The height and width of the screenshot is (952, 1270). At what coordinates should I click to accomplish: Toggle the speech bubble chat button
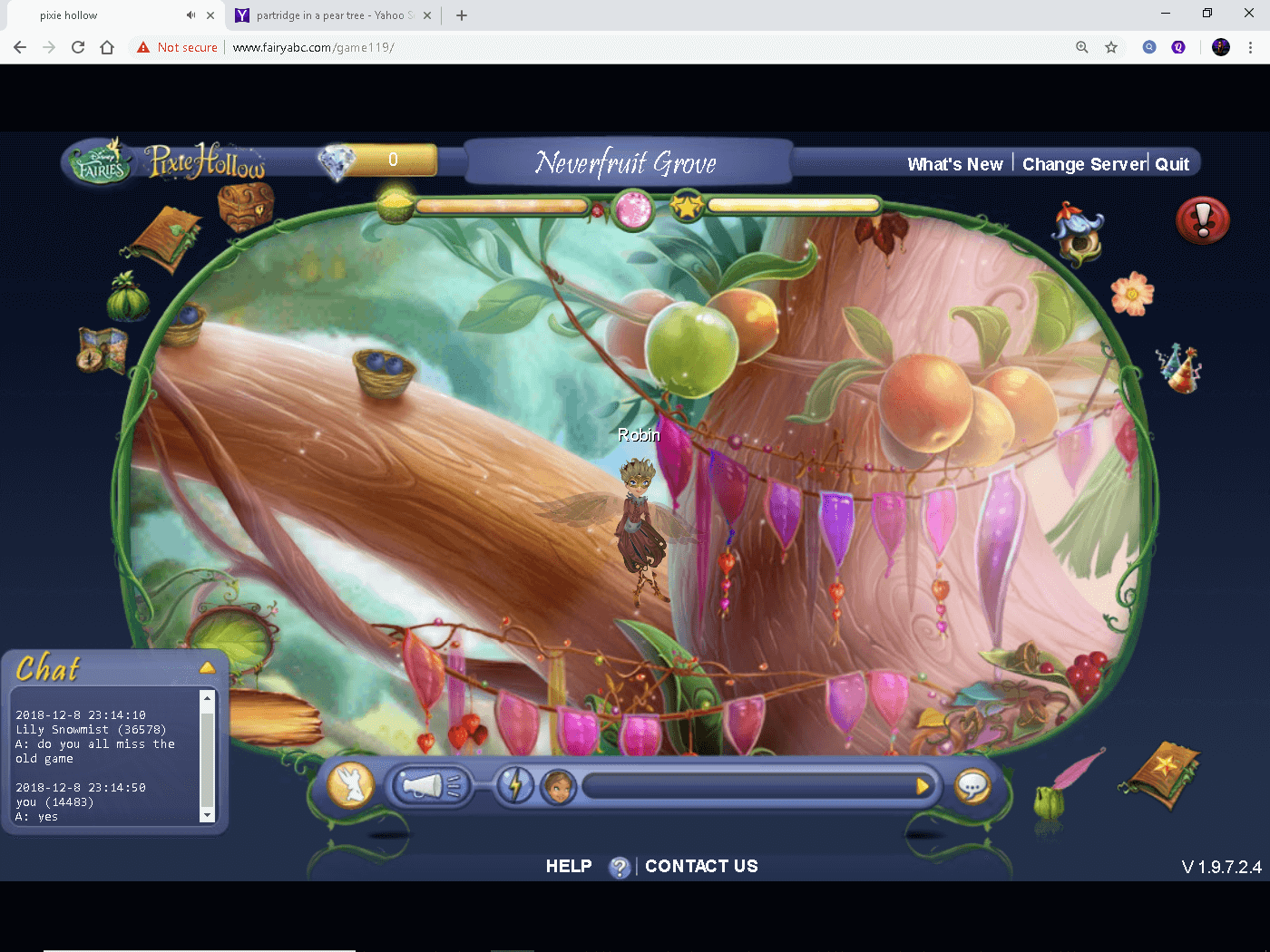972,786
